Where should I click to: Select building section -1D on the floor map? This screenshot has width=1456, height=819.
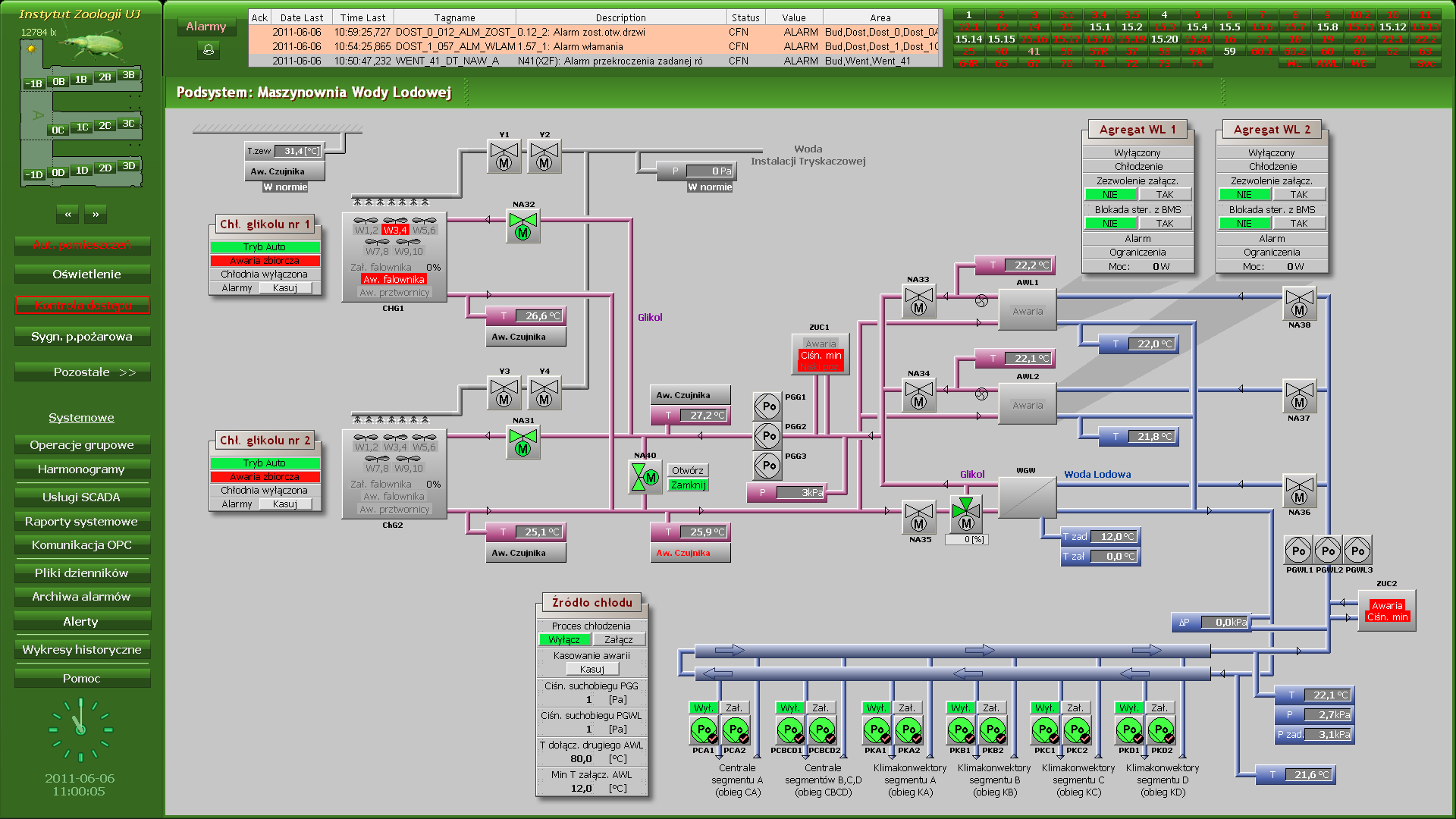34,175
